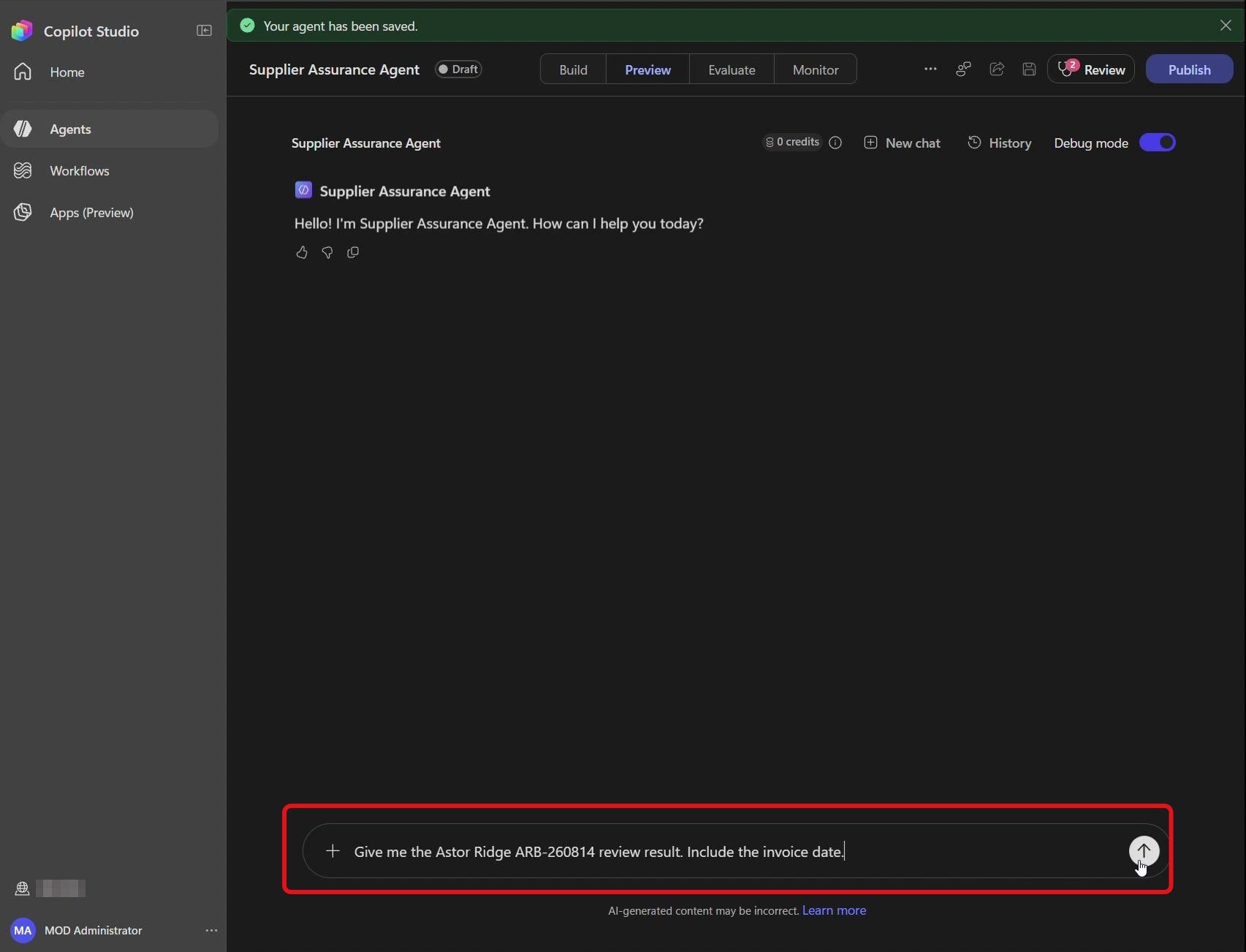Image resolution: width=1246 pixels, height=952 pixels.
Task: Click the plus attach icon in the chat box
Action: (x=333, y=851)
